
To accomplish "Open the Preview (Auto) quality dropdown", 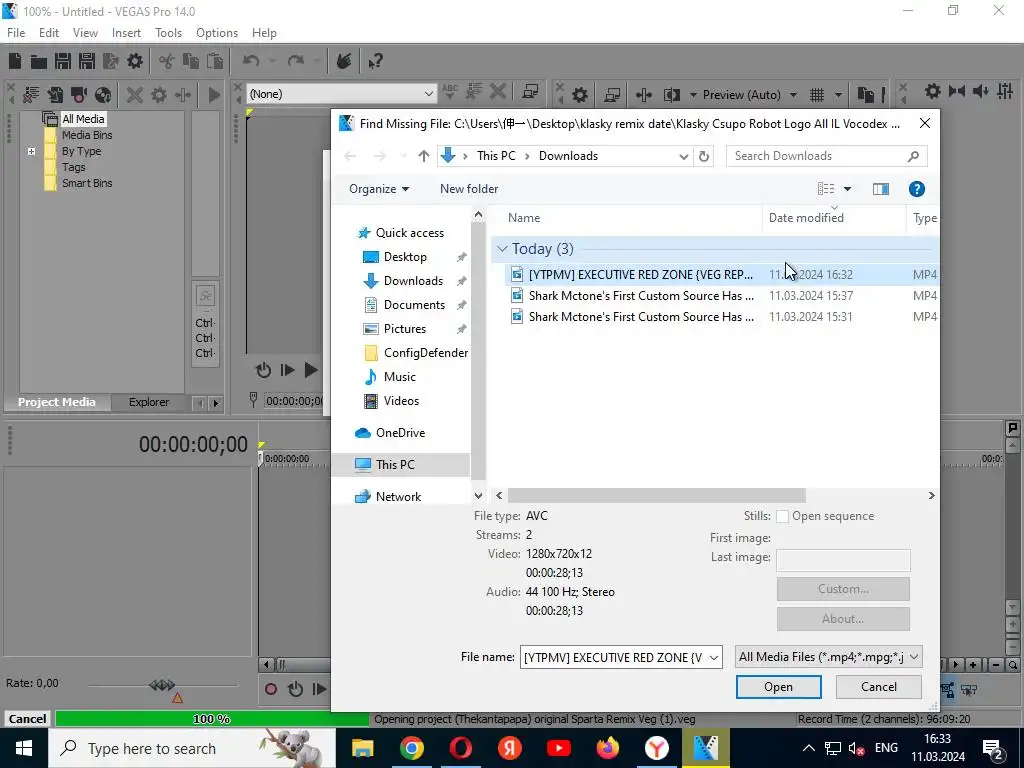I will tap(793, 95).
